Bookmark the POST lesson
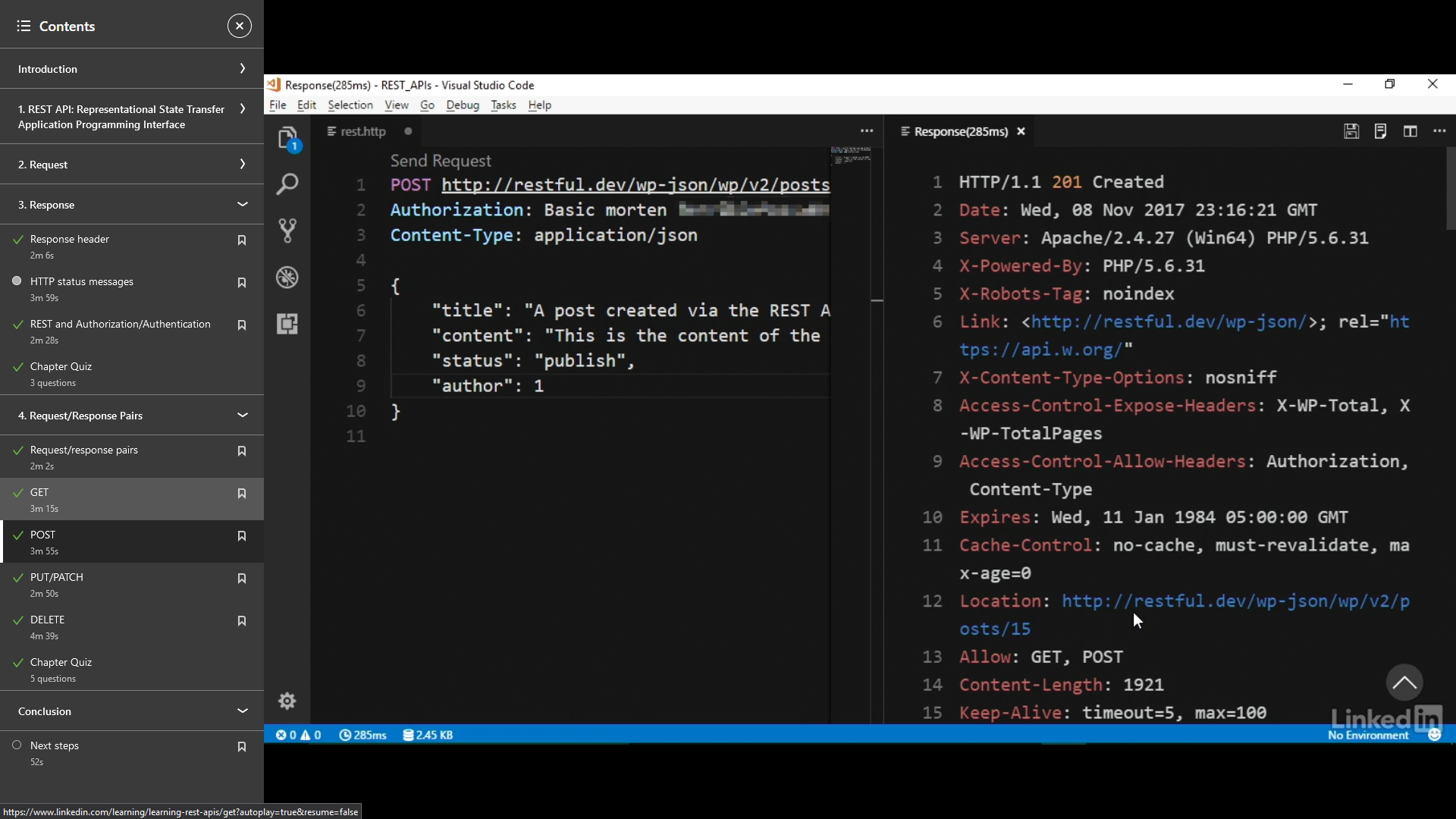This screenshot has height=819, width=1456. [x=242, y=536]
